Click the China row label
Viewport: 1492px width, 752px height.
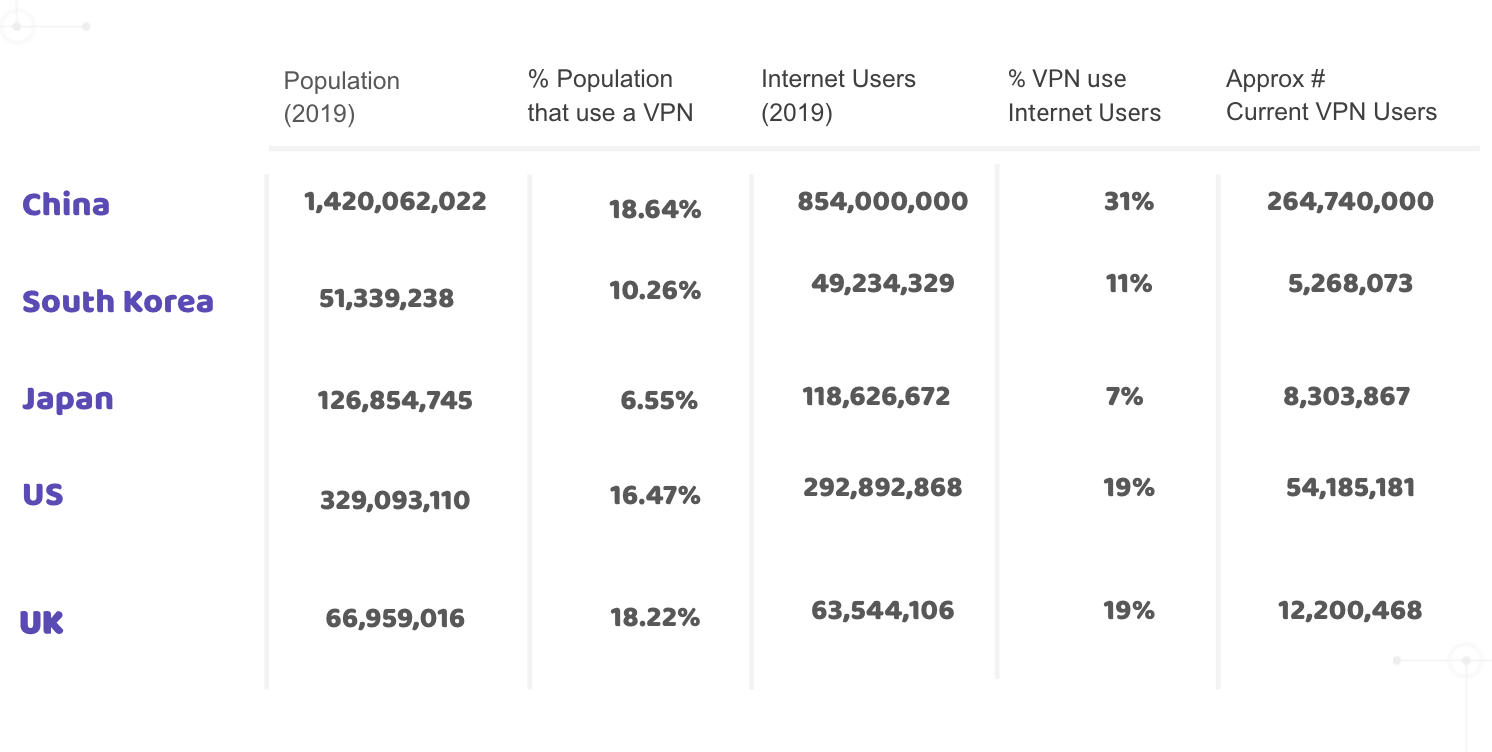(66, 204)
